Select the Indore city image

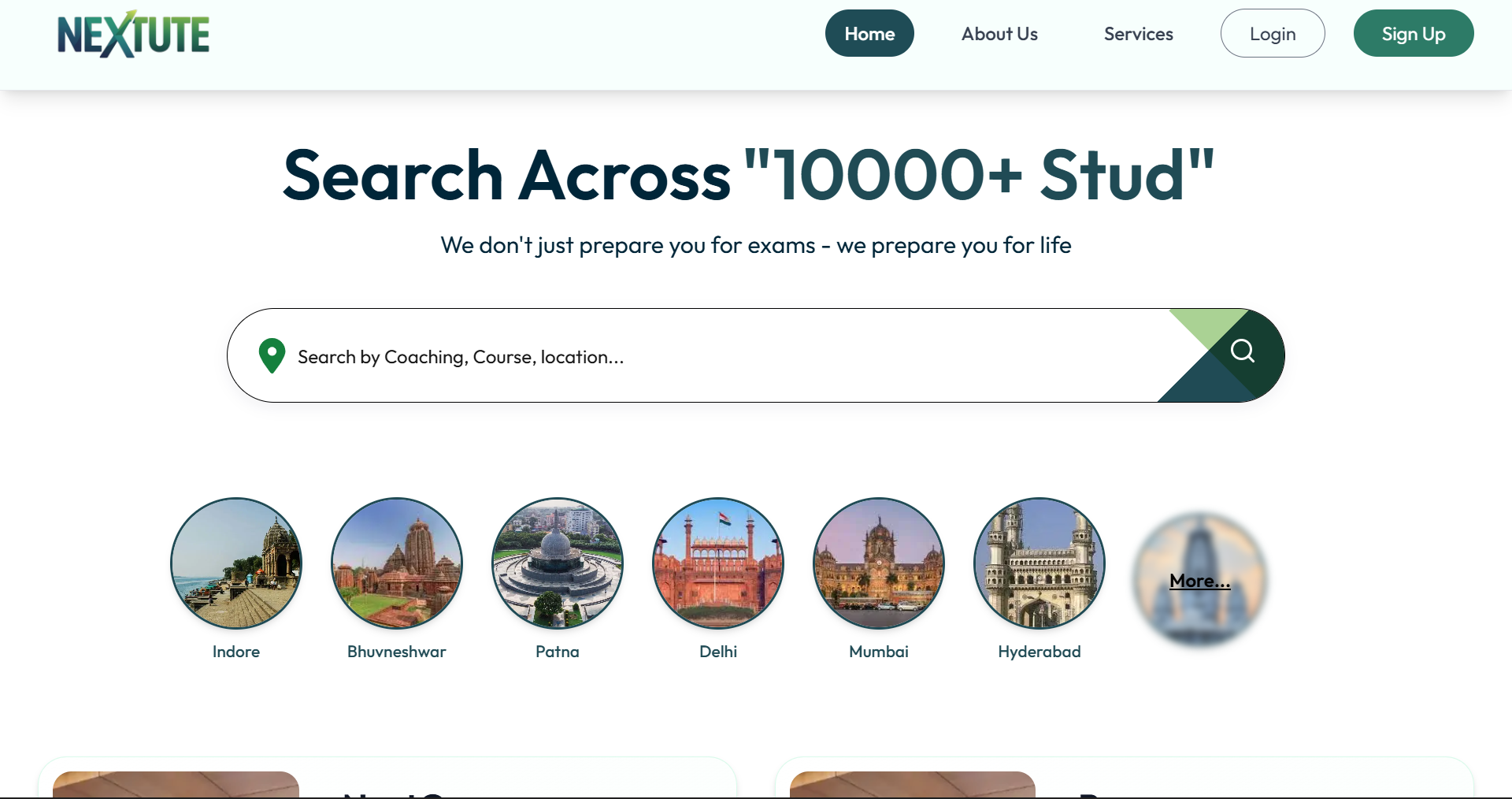pyautogui.click(x=236, y=563)
